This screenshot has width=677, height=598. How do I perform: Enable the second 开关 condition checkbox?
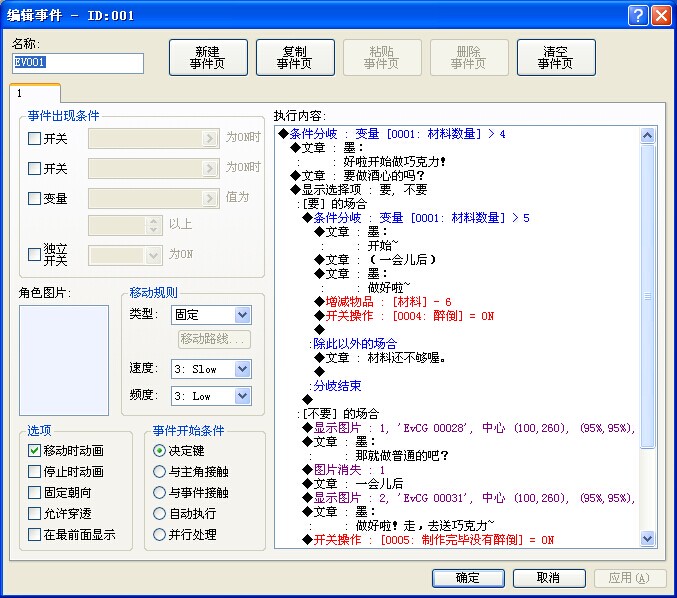[34, 168]
